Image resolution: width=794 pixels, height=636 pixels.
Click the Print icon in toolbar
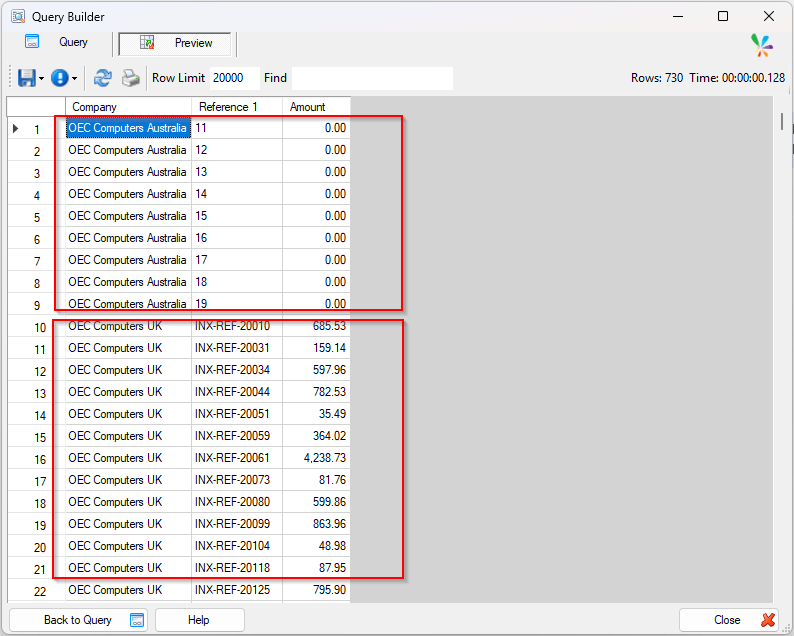(x=131, y=78)
